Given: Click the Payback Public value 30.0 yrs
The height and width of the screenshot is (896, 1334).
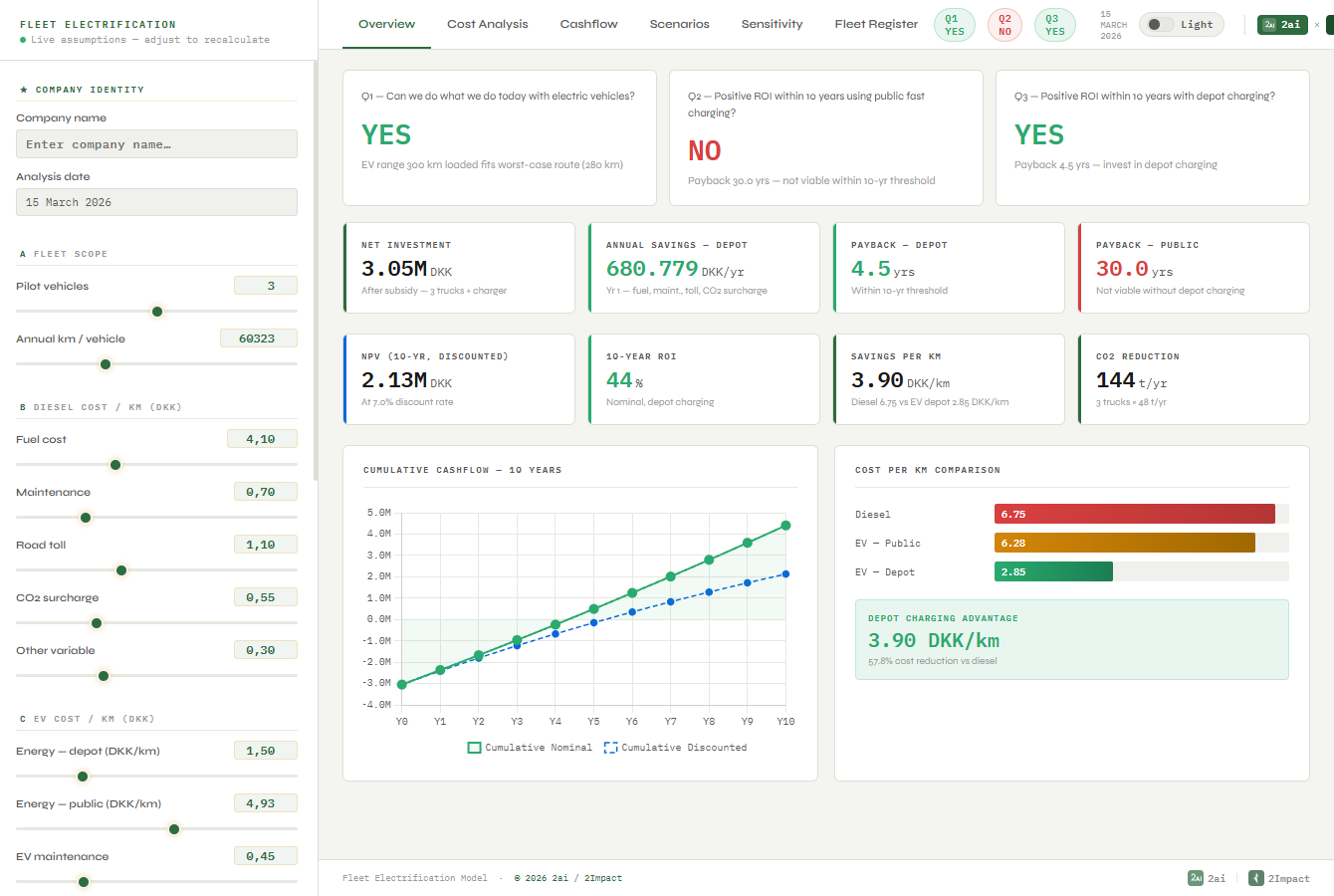Looking at the screenshot, I should (x=1135, y=269).
